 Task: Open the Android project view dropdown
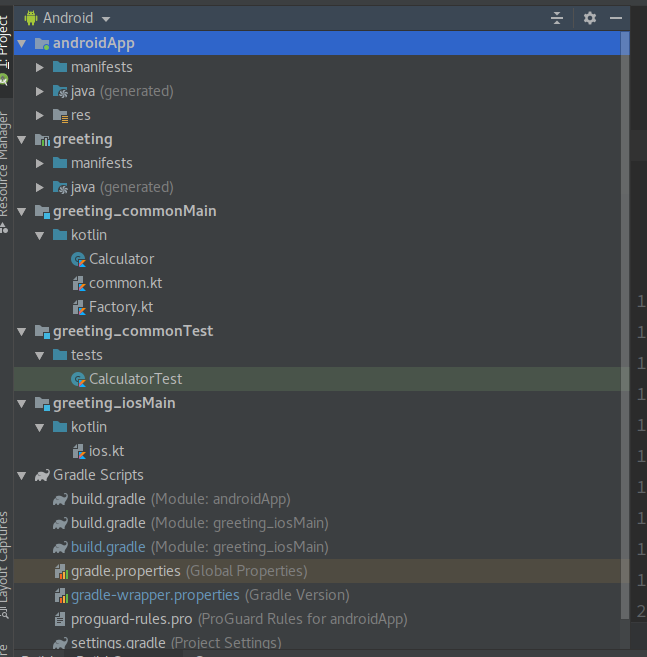point(75,18)
